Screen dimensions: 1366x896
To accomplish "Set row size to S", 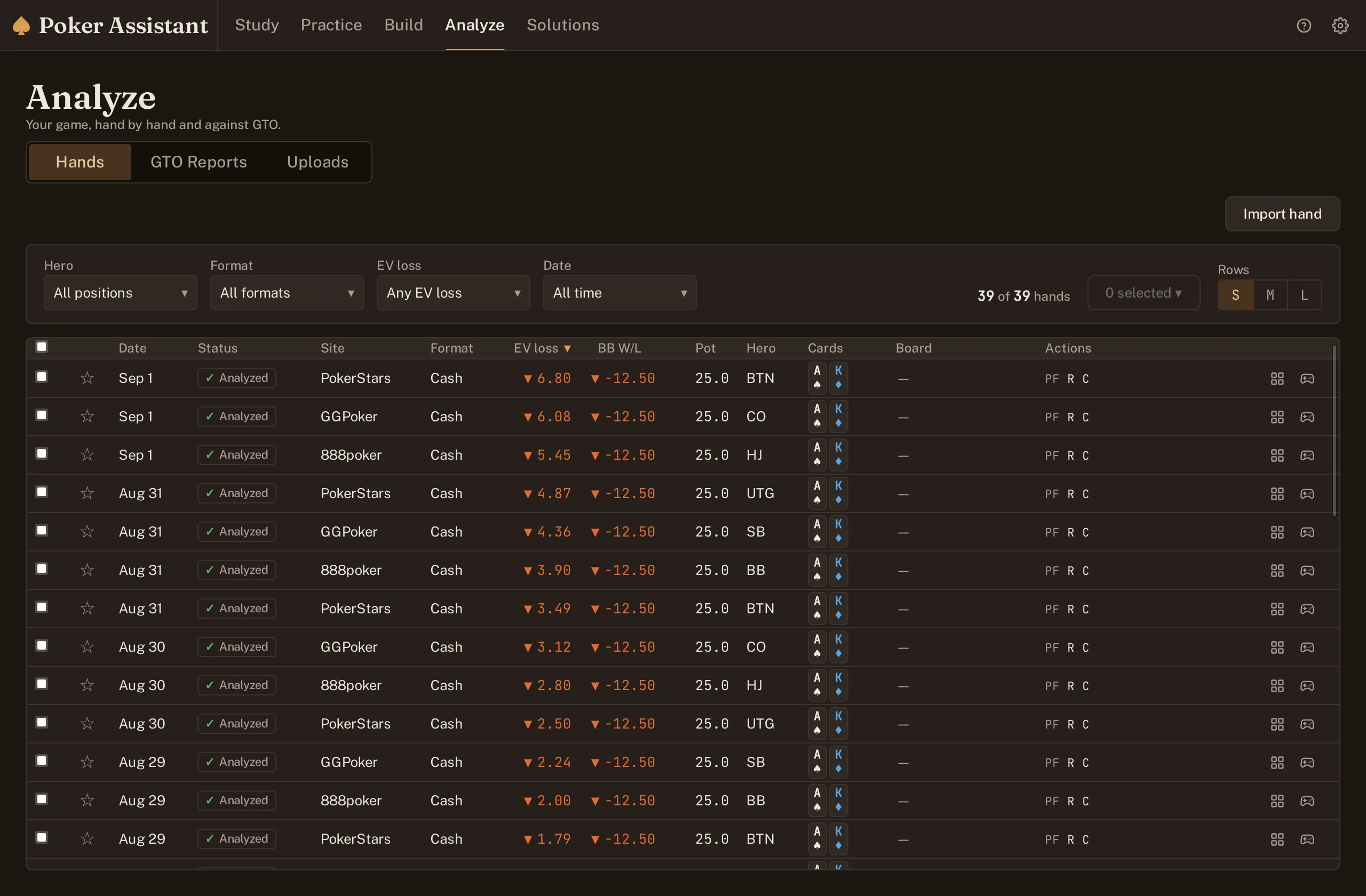I will click(1235, 295).
